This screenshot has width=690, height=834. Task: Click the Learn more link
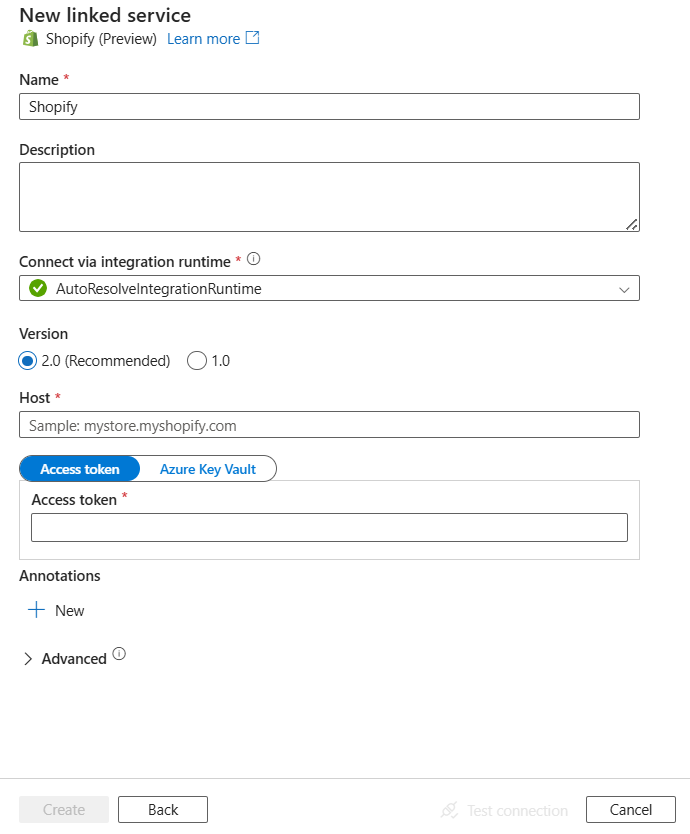[203, 38]
